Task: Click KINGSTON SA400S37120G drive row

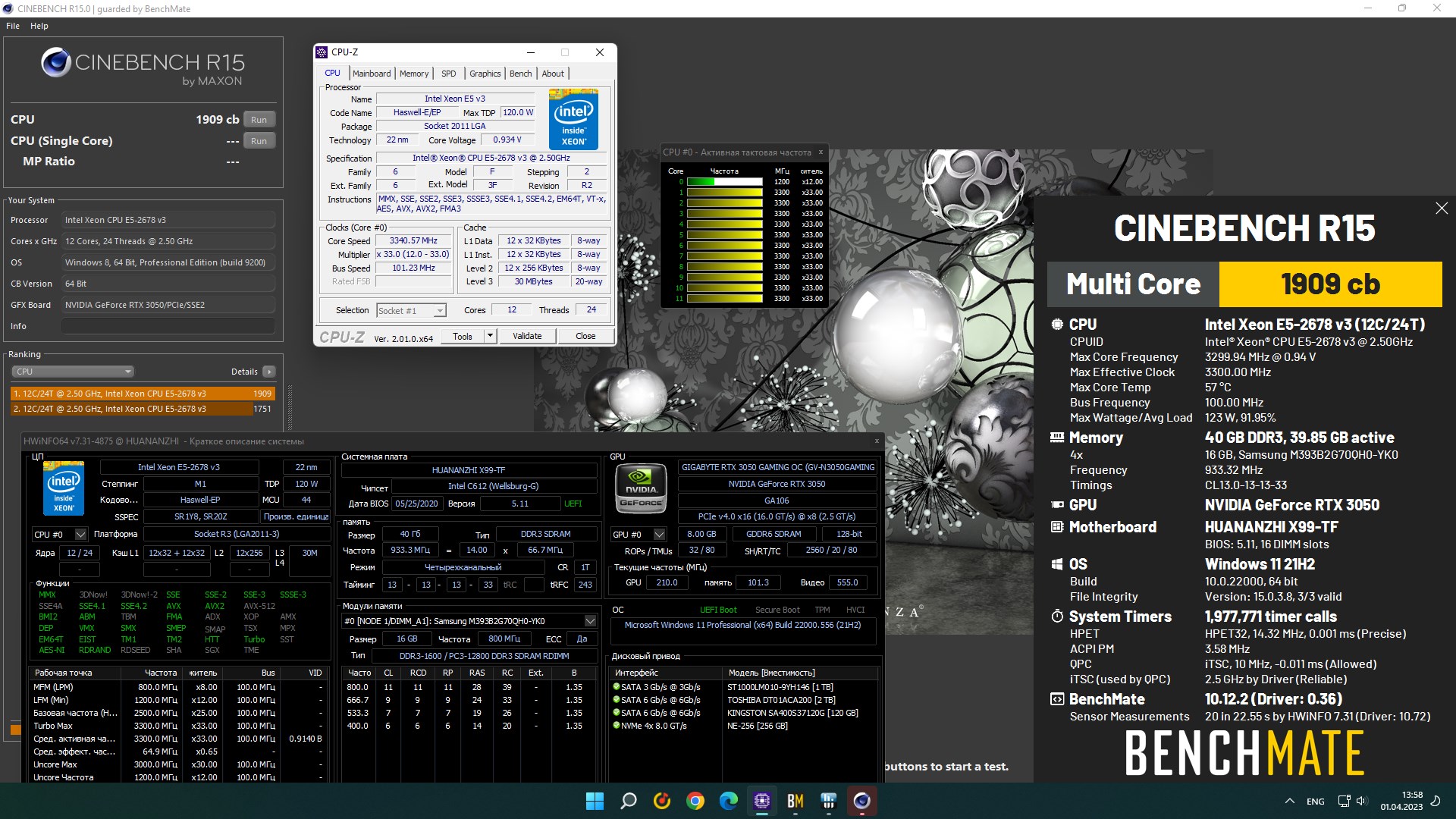Action: (742, 713)
